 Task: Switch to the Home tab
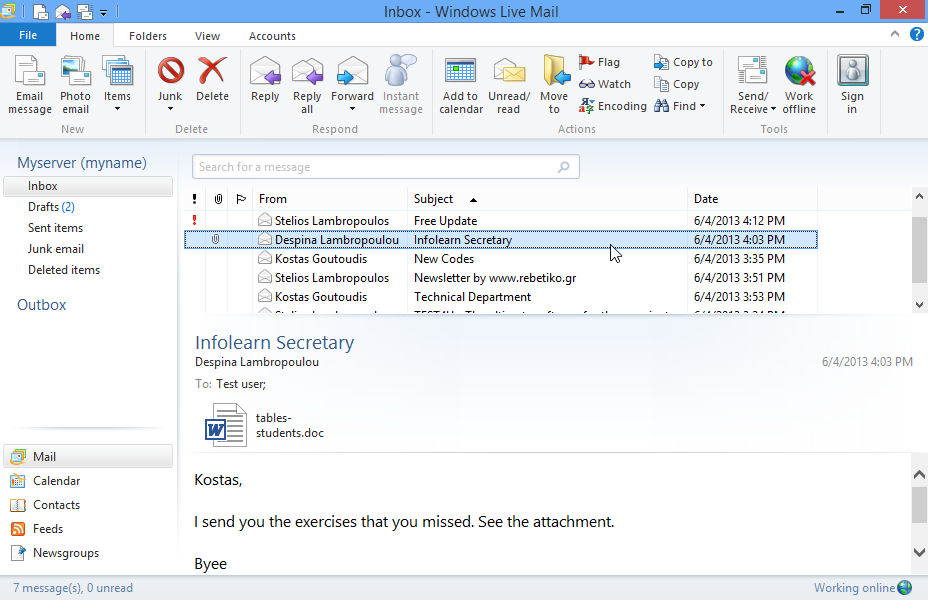(85, 36)
